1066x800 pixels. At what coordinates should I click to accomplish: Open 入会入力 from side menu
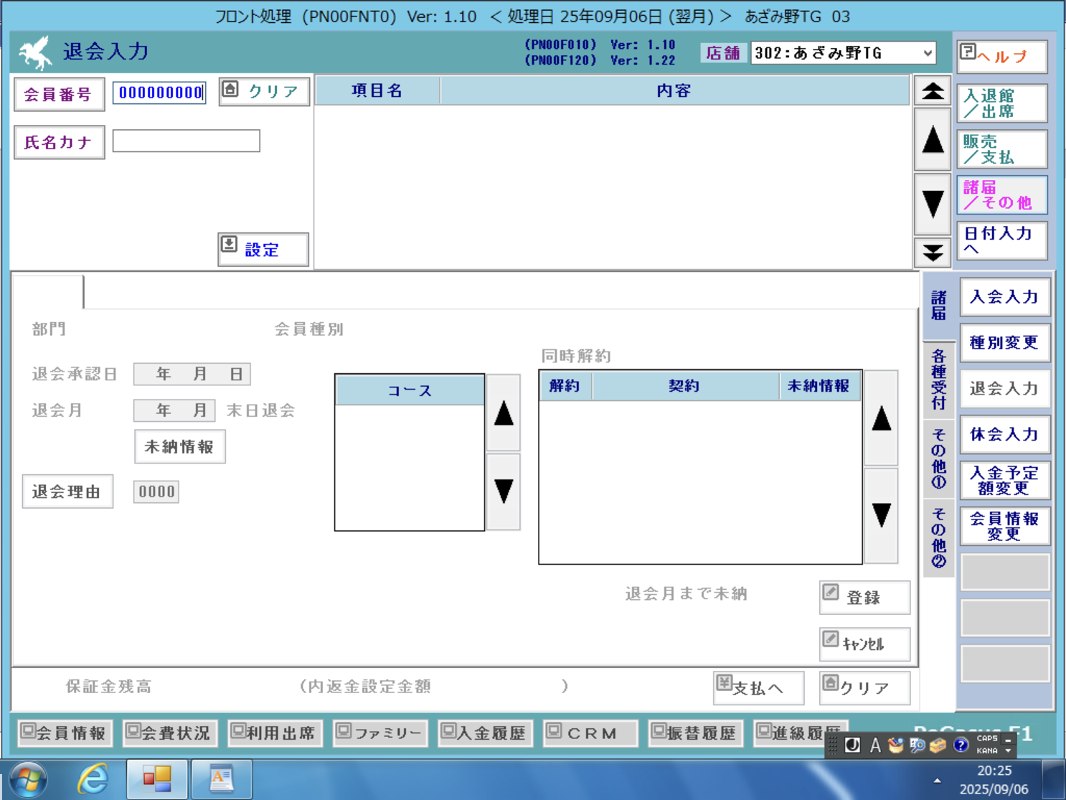(x=1004, y=297)
